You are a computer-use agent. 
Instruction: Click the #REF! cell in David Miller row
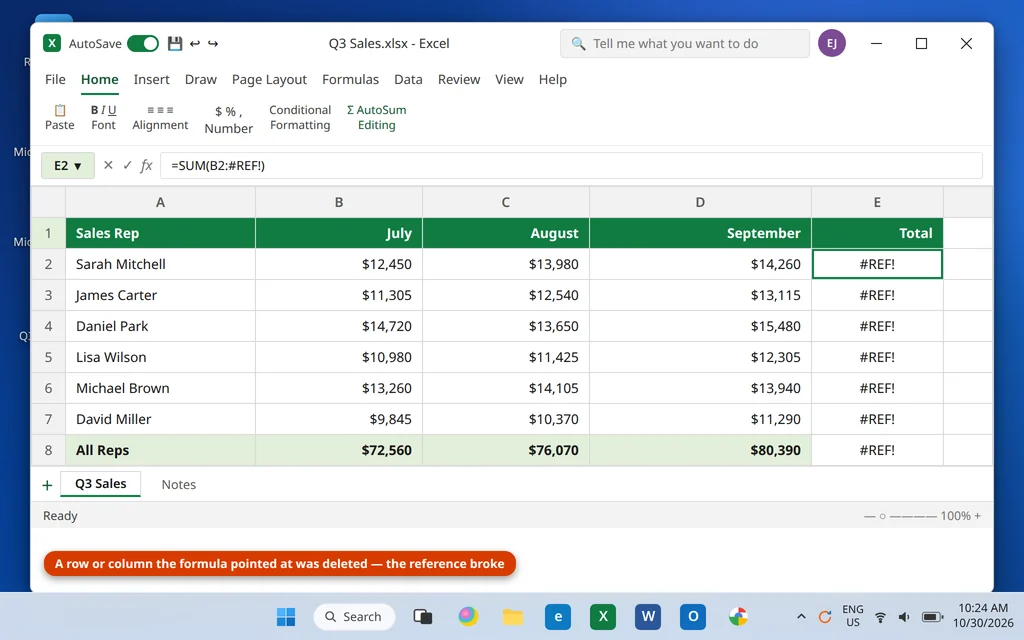877,419
